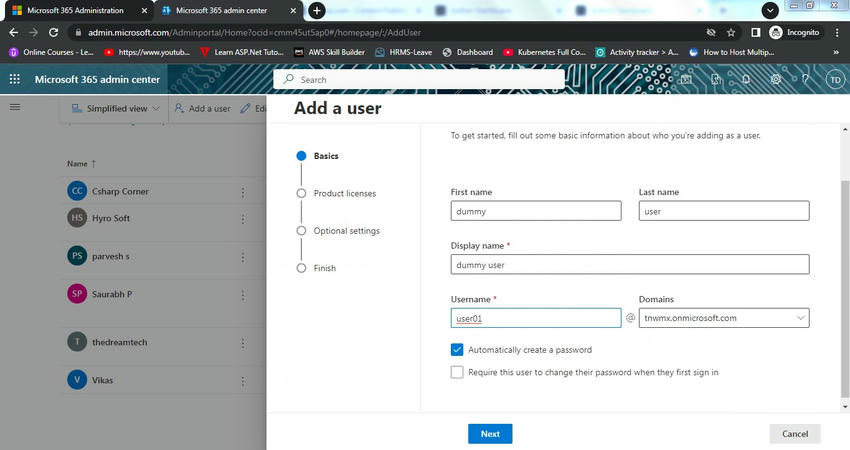Click the Cancel button

point(794,434)
